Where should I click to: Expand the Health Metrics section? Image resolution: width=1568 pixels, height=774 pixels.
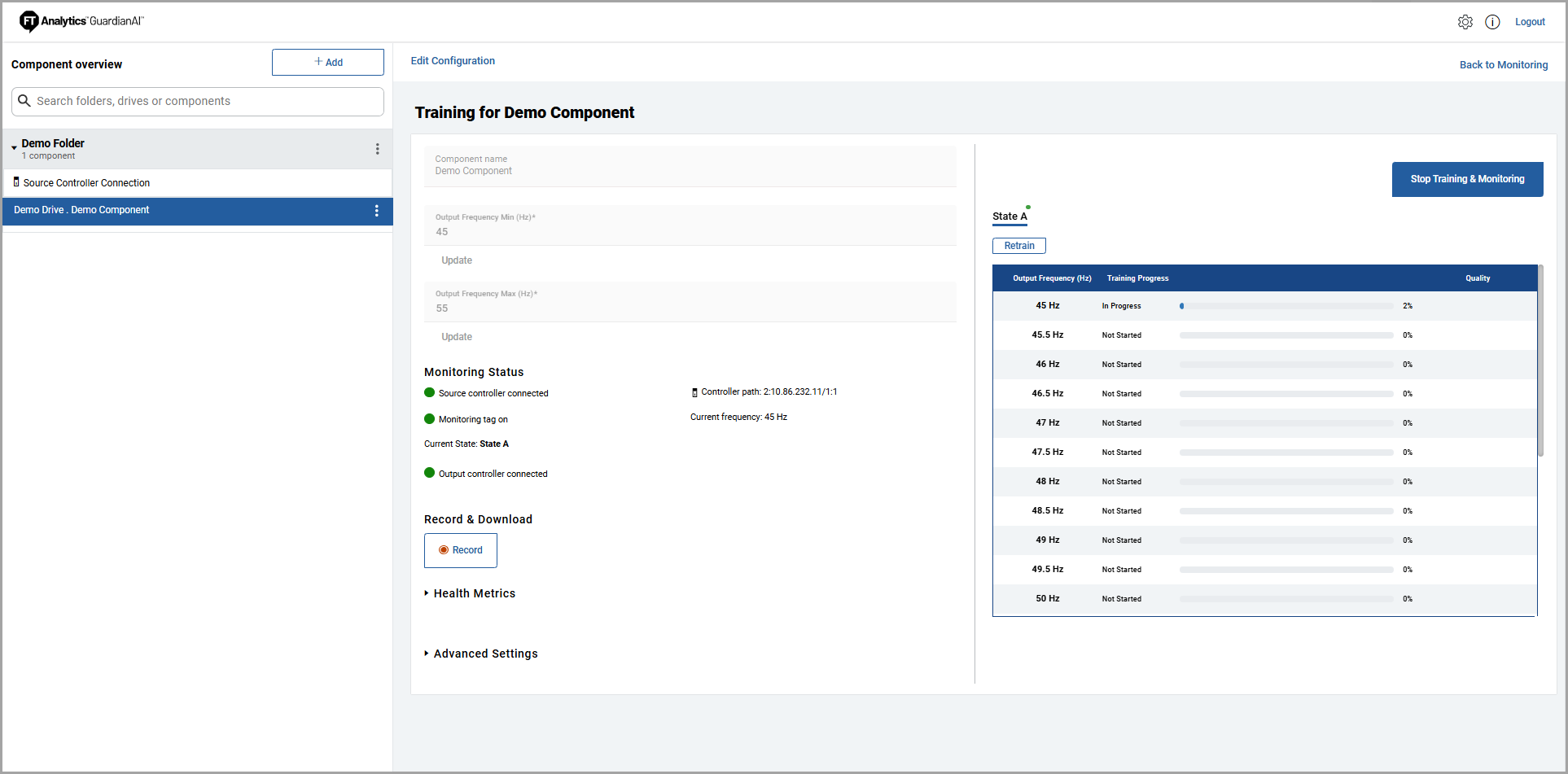pos(427,593)
